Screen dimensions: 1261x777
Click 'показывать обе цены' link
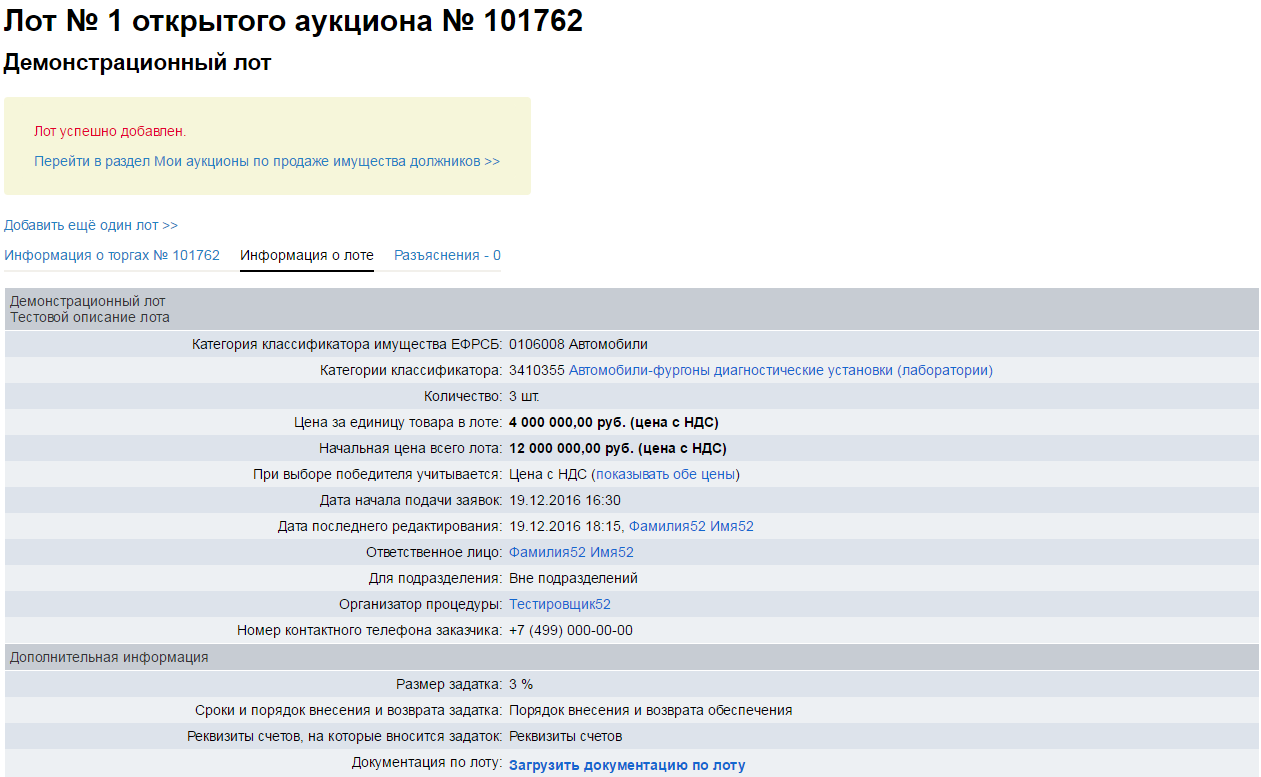point(666,474)
